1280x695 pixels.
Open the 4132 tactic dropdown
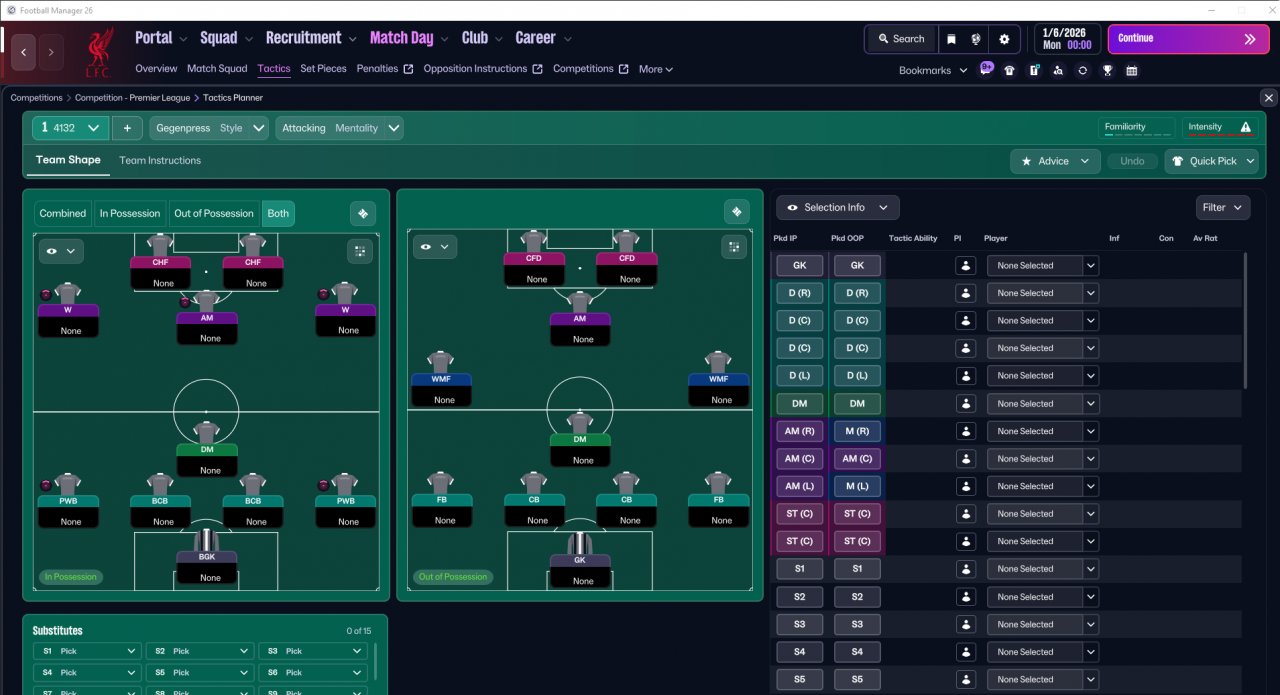click(x=70, y=128)
